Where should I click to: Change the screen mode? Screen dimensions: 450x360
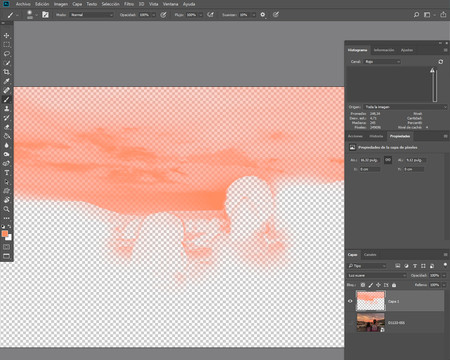[6, 256]
